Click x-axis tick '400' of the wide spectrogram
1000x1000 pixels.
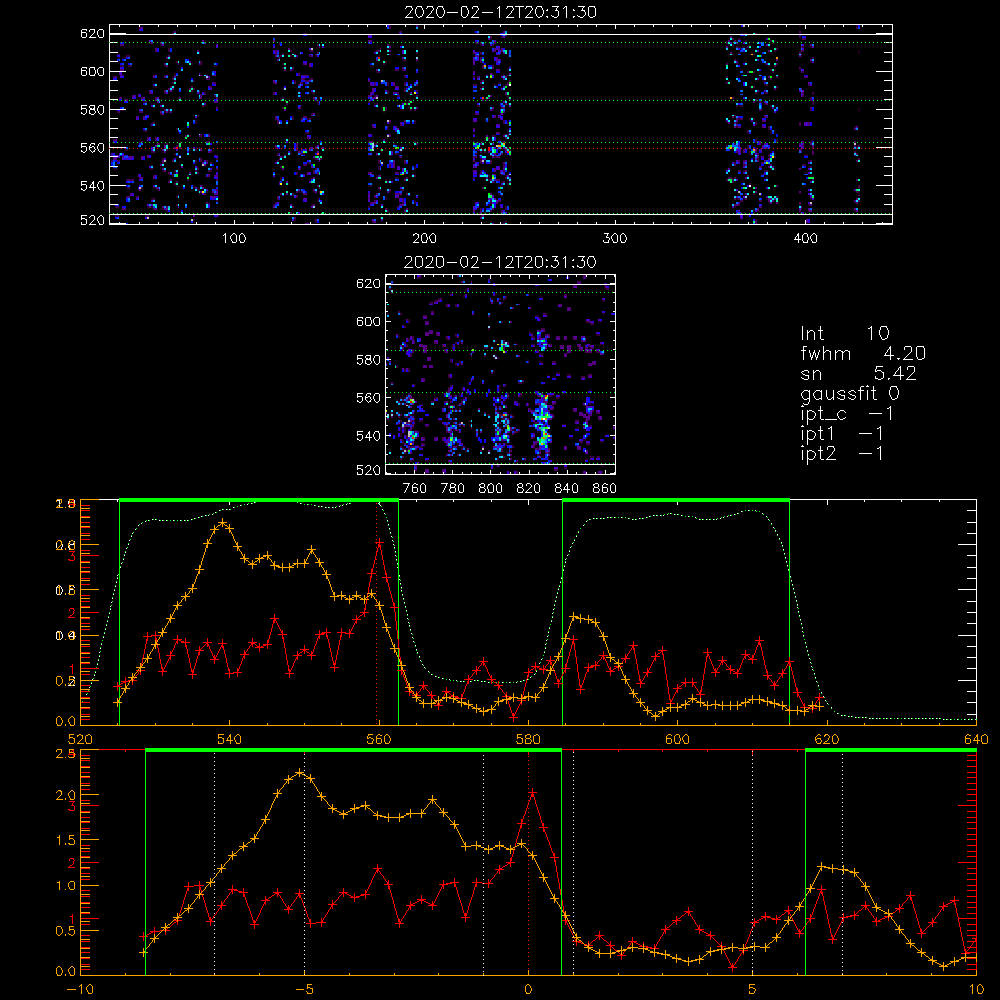(805, 239)
